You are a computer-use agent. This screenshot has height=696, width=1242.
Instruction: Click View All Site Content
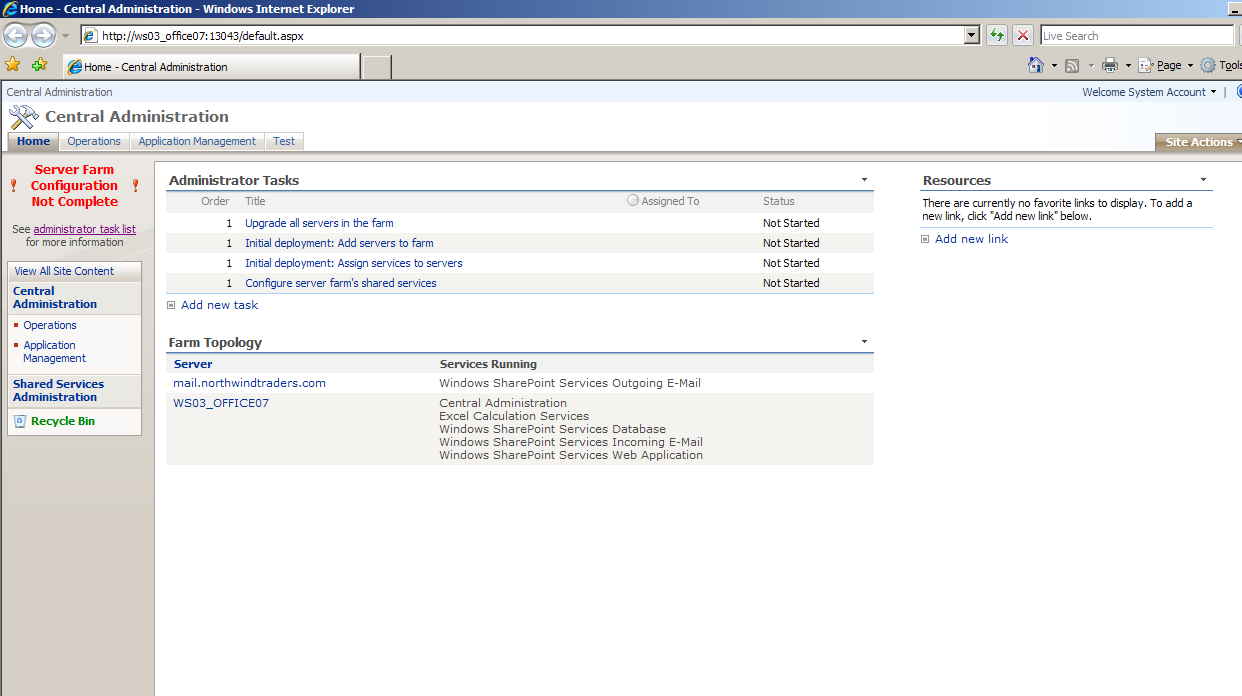(x=64, y=271)
